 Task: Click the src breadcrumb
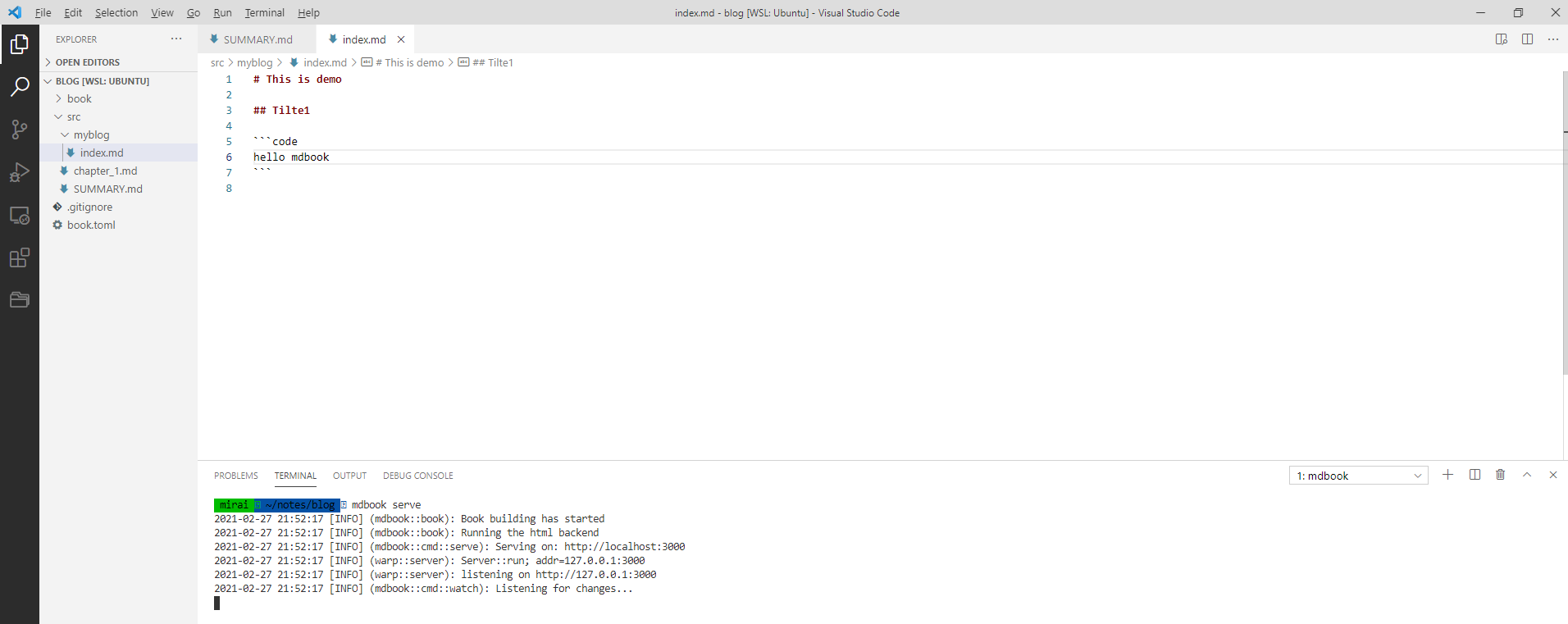point(217,62)
